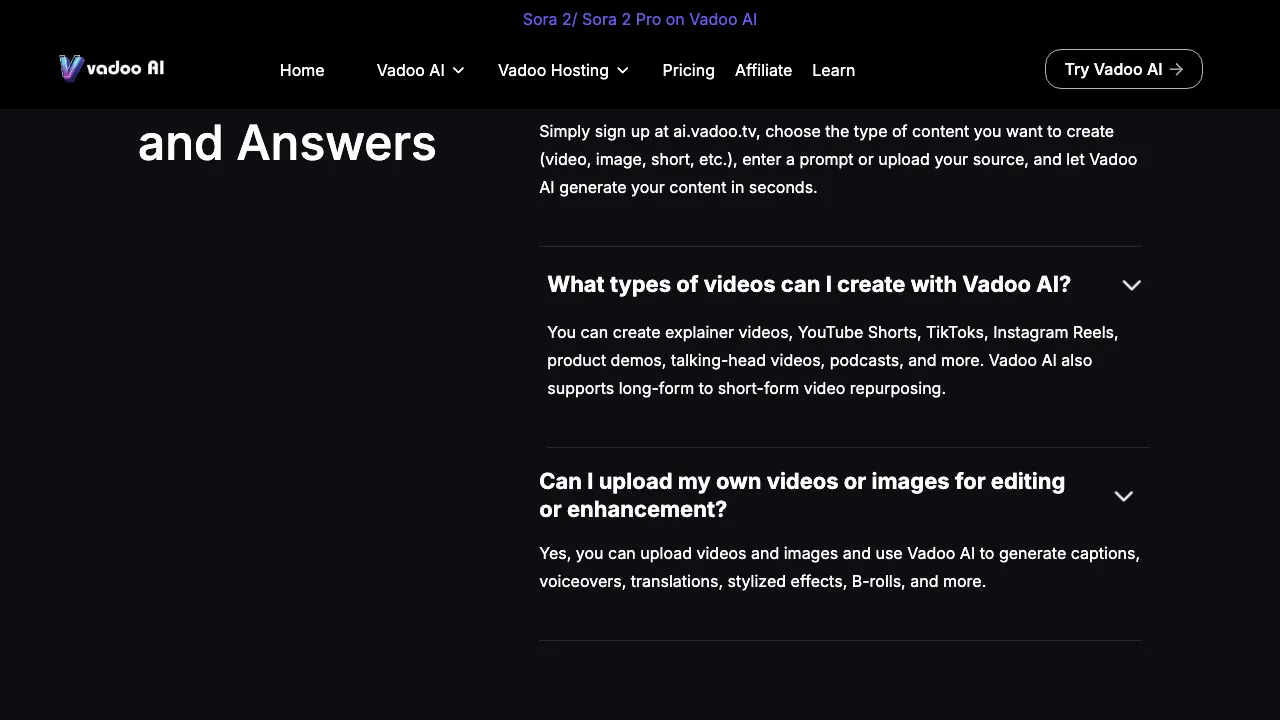
Task: Expand the Vadoo AI dropdown chevron
Action: pyautogui.click(x=459, y=70)
